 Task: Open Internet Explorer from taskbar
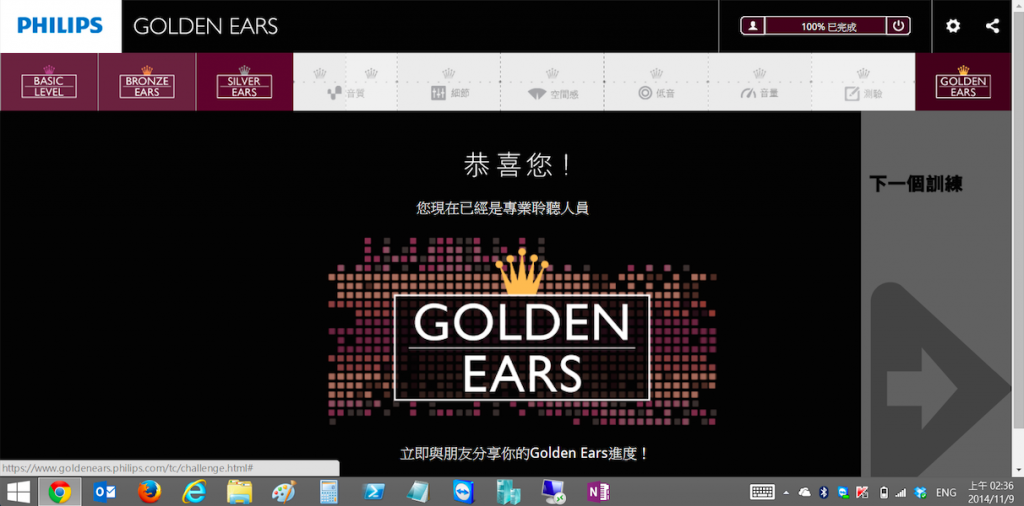pyautogui.click(x=194, y=492)
